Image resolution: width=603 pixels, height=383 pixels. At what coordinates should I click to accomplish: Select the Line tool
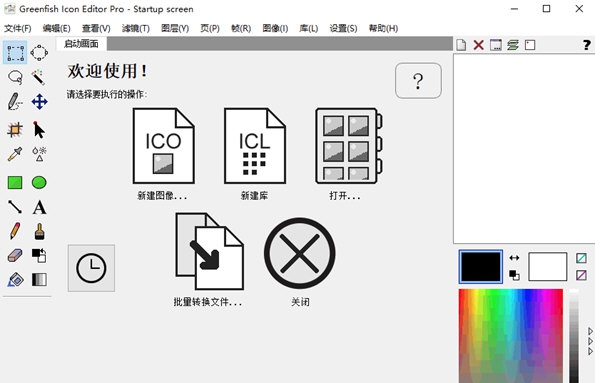(15, 207)
